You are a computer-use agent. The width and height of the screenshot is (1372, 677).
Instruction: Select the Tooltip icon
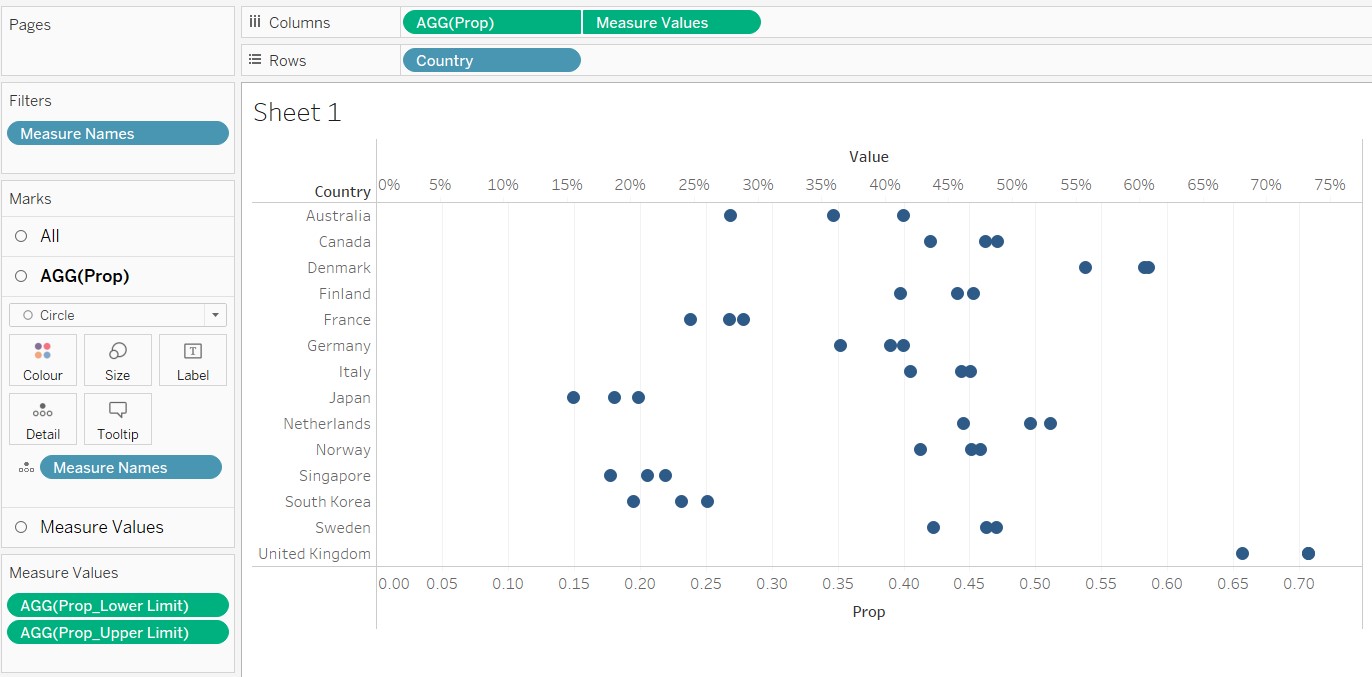[118, 419]
